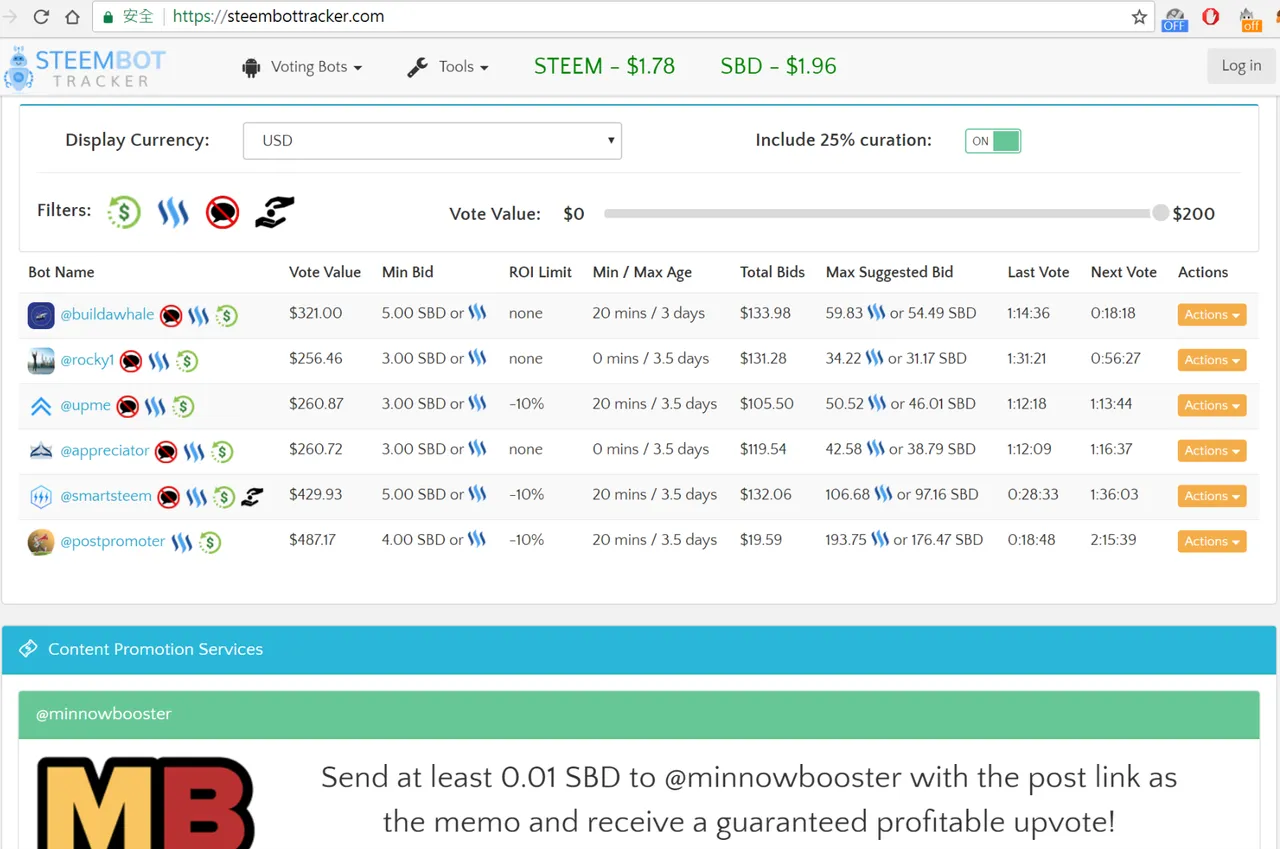1280x849 pixels.
Task: Click the green dollar icon in @buildawhale row
Action: pyautogui.click(x=226, y=316)
